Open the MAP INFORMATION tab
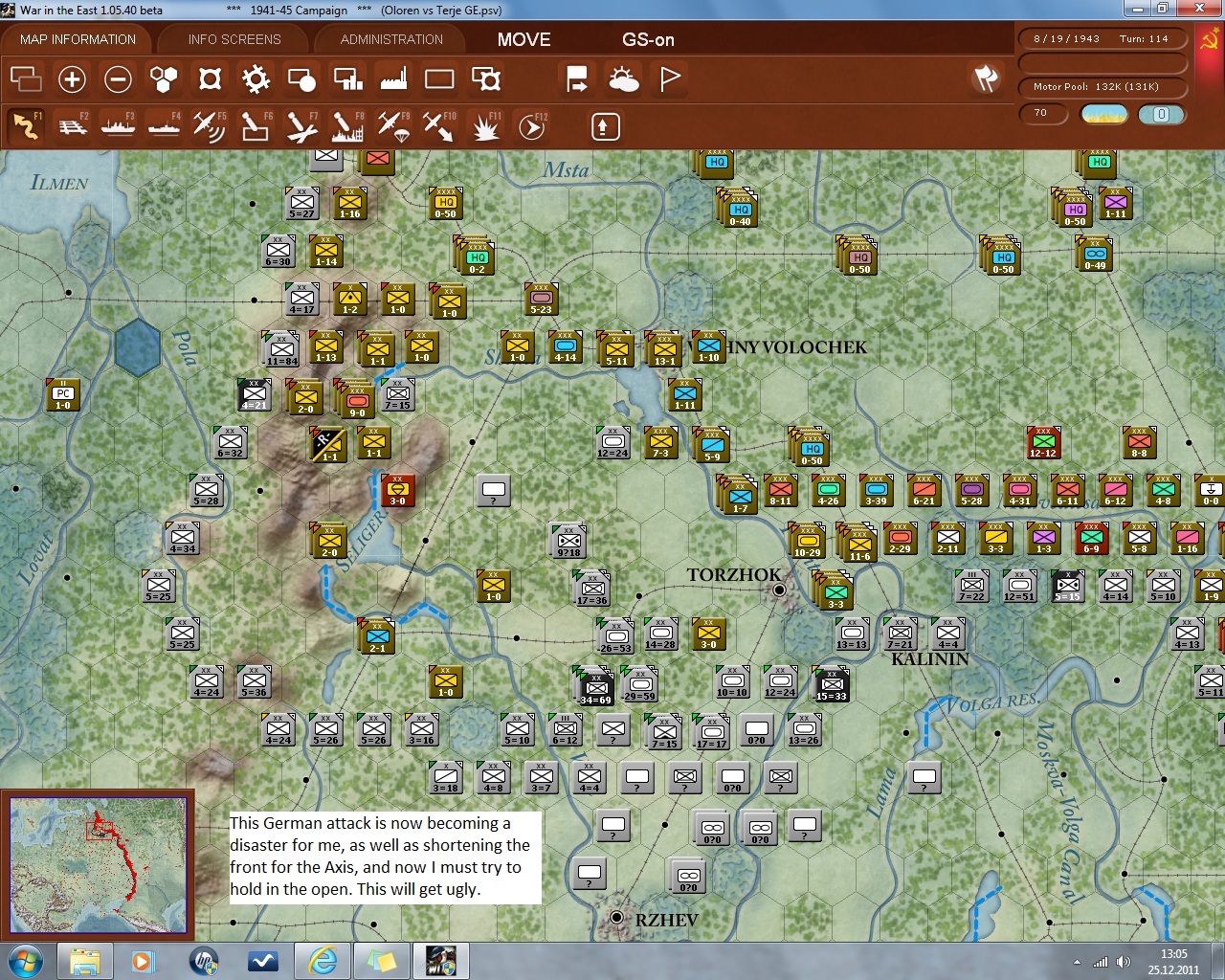1225x980 pixels. (x=78, y=39)
